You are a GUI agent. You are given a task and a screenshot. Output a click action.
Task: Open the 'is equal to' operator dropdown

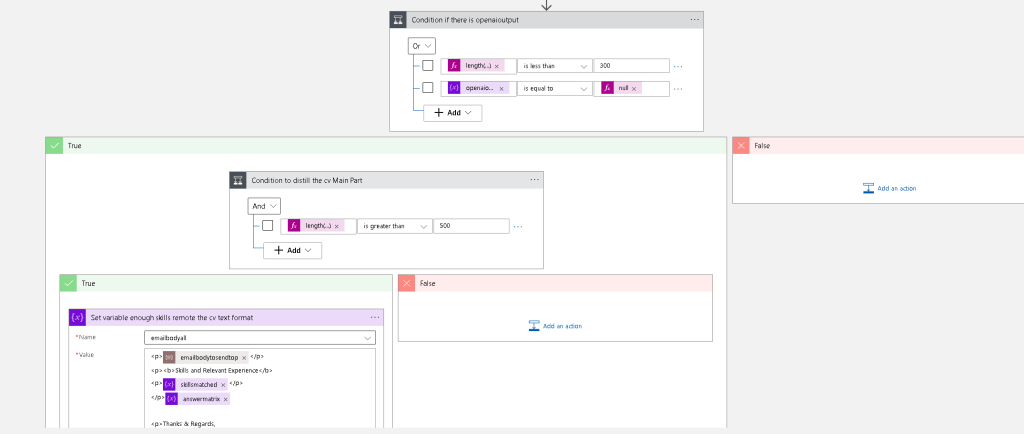[554, 88]
